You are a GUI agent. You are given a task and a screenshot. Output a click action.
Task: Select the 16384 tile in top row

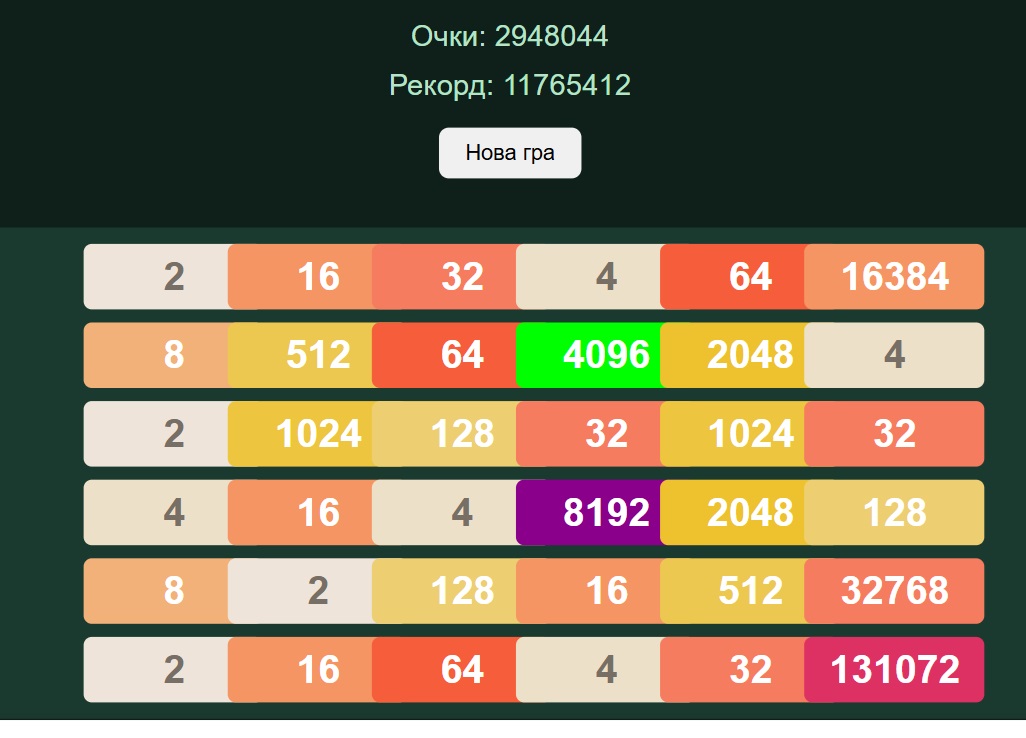coord(894,276)
